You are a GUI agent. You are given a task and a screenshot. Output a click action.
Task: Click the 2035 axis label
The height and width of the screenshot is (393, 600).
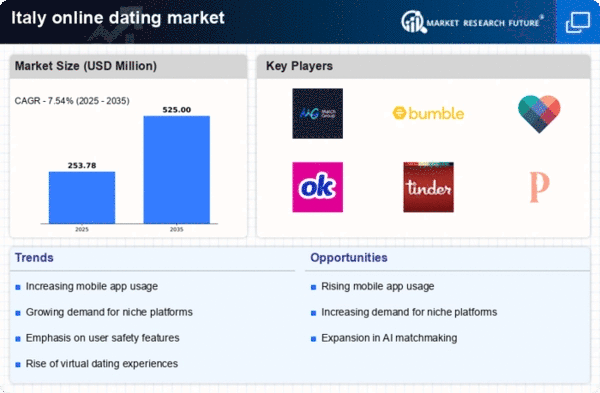point(177,229)
